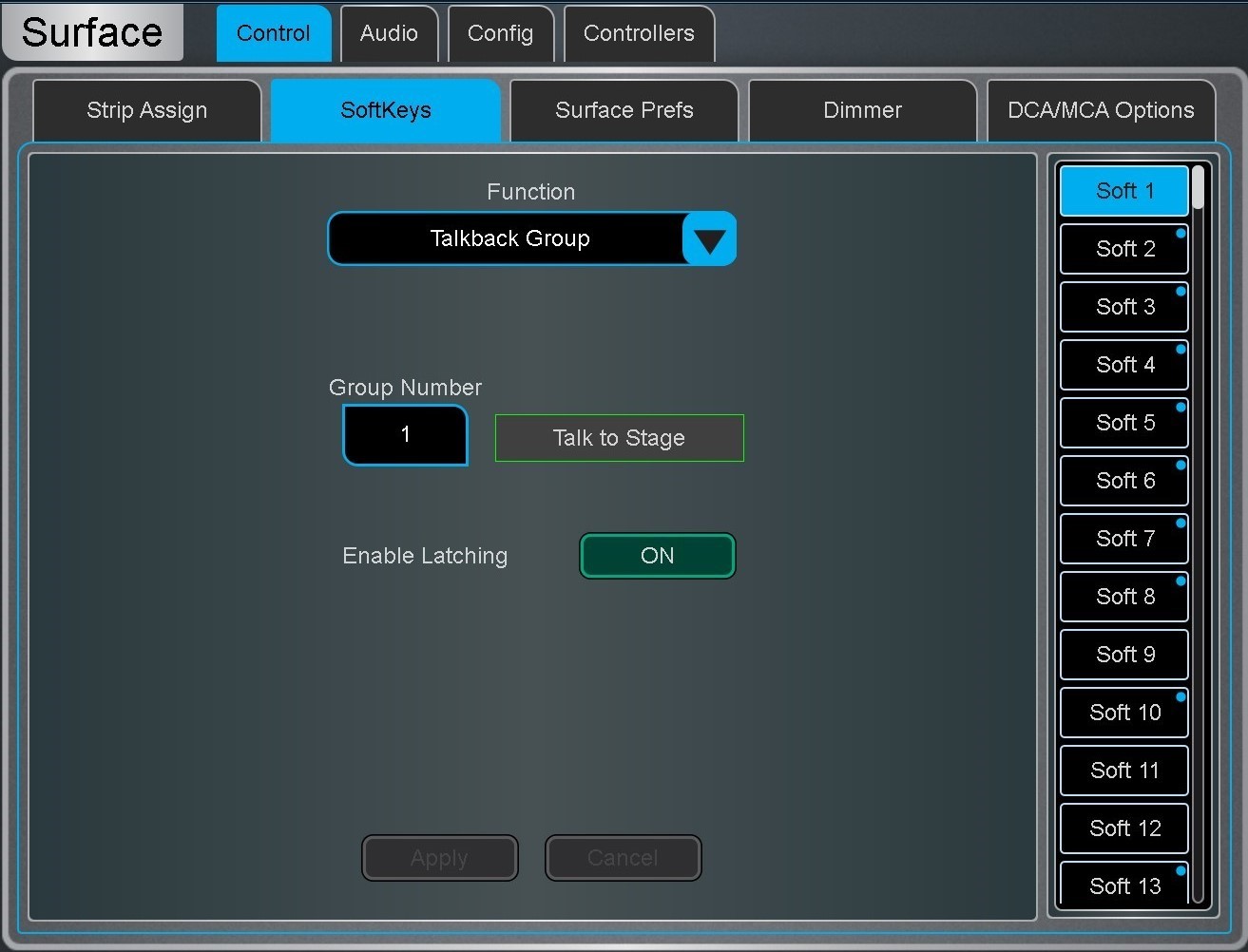Click the Apply button
This screenshot has height=952, width=1248.
point(439,858)
